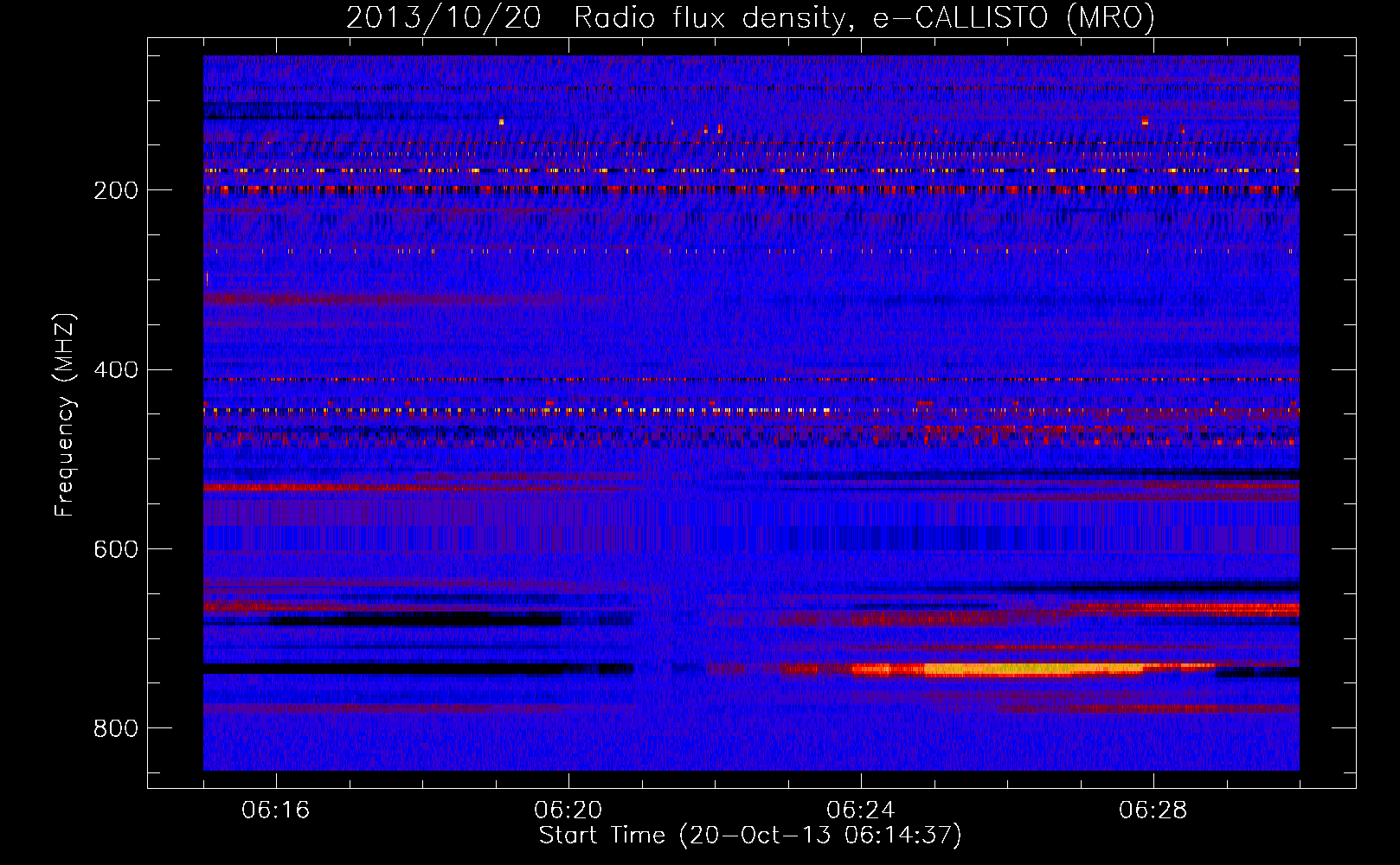
Task: Click the 'Frequency (MHZ)' axis label
Action: (x=65, y=414)
